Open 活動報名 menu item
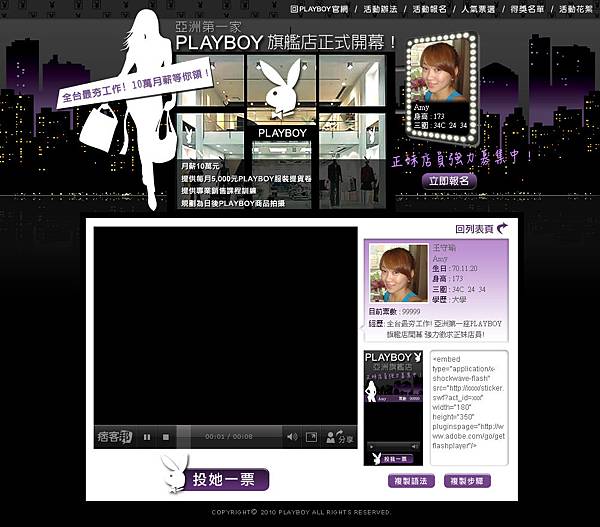This screenshot has width=600, height=527. (429, 9)
